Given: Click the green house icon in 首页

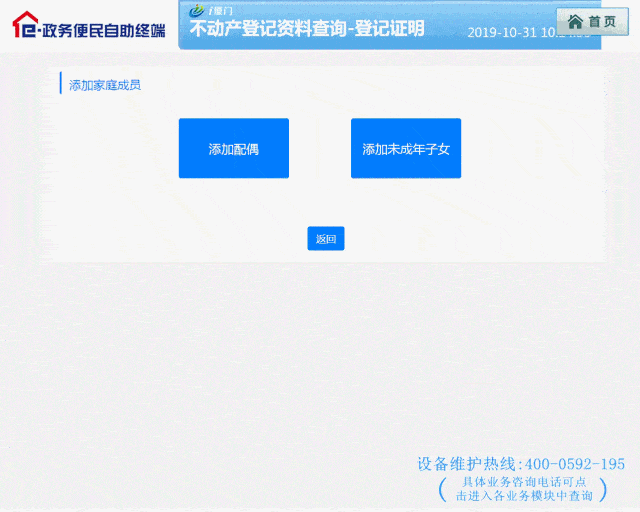Looking at the screenshot, I should click(x=575, y=22).
